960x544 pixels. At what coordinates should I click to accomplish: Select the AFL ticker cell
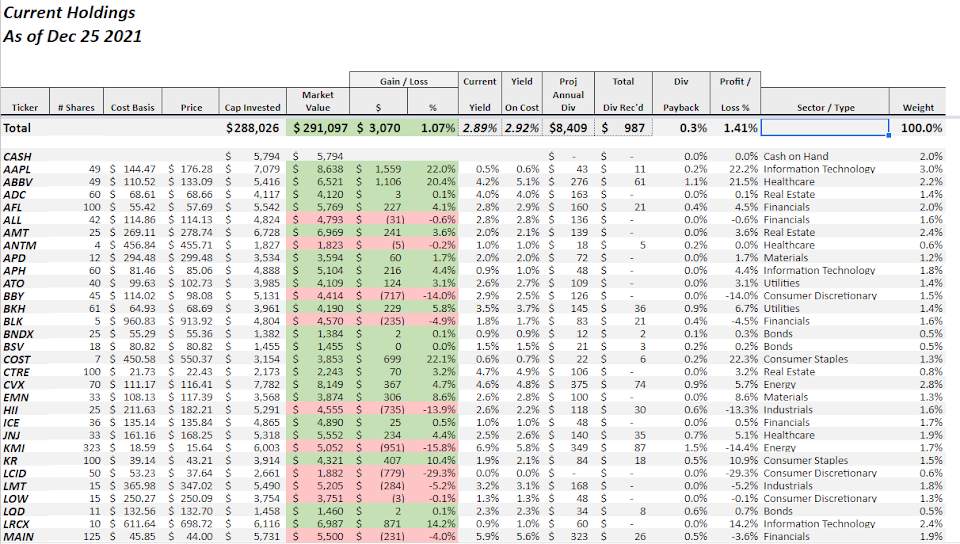[x=13, y=207]
